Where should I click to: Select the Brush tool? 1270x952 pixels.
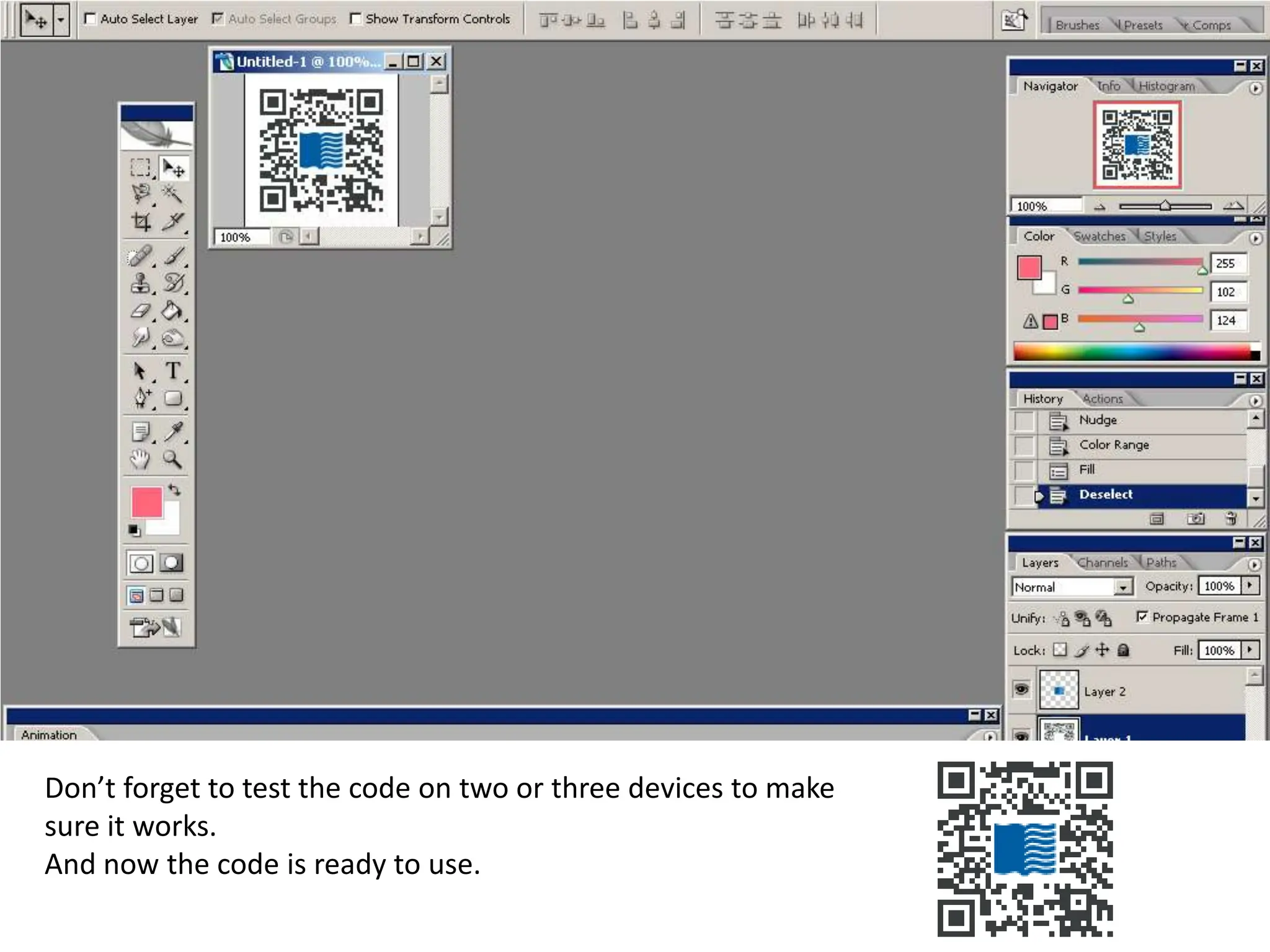(x=174, y=255)
